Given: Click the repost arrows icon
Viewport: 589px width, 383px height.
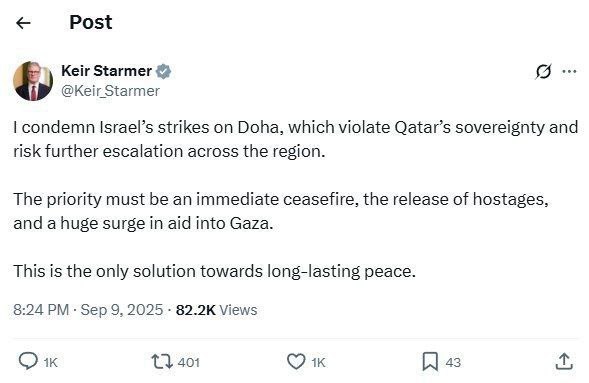Looking at the screenshot, I should (x=162, y=362).
